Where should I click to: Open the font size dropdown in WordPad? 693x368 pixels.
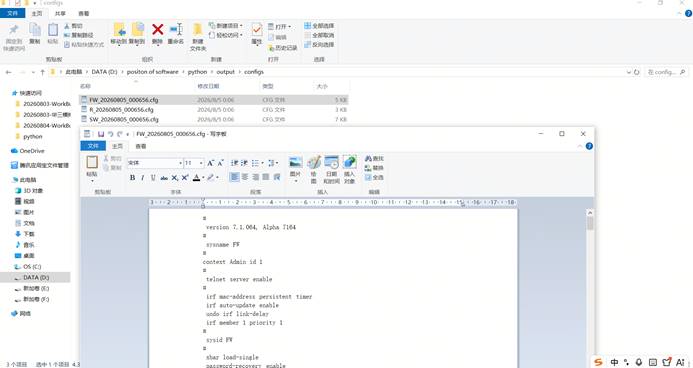point(201,163)
